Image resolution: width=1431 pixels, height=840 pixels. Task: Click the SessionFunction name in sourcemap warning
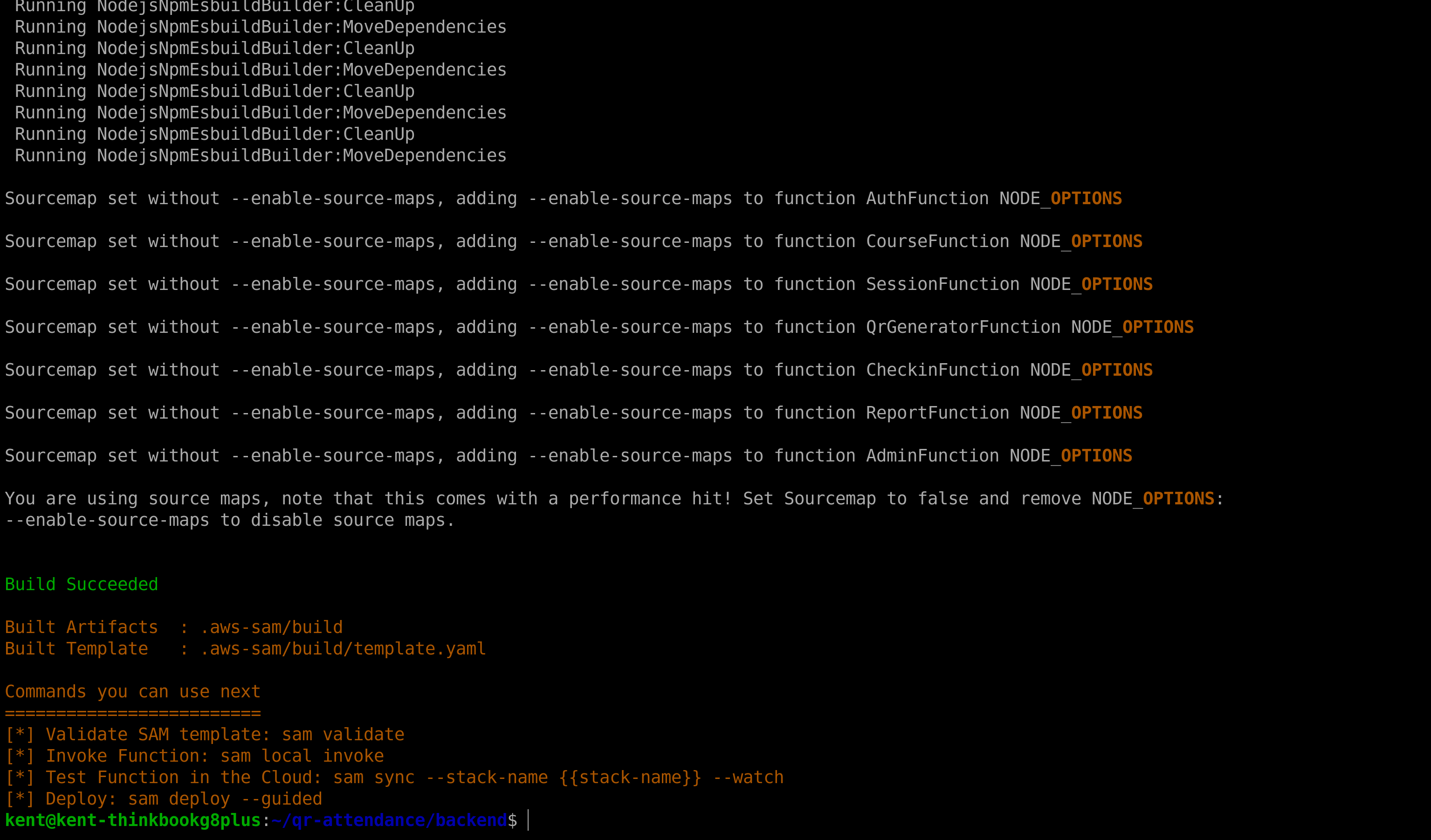pos(943,284)
